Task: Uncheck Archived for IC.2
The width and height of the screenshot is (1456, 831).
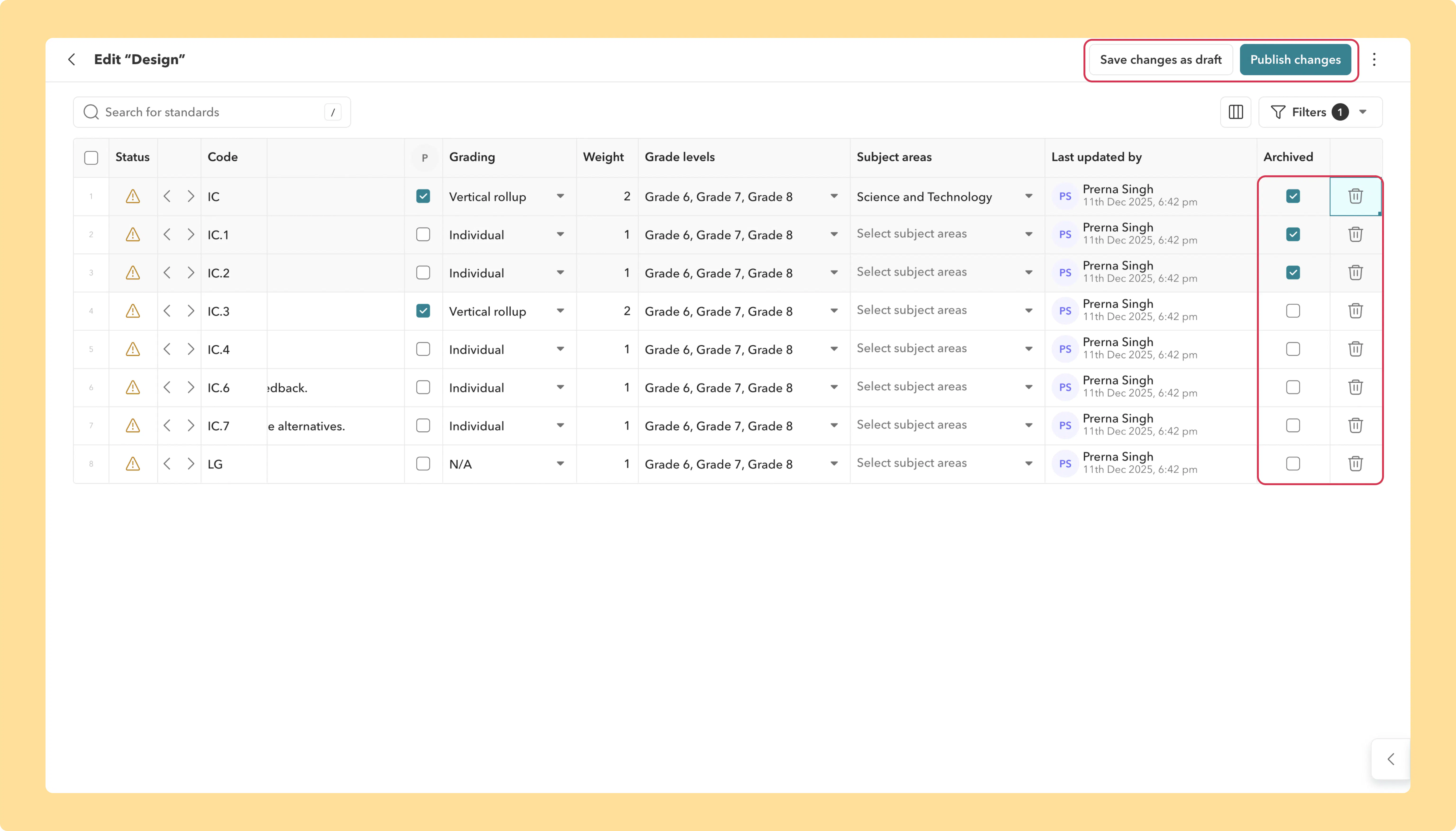Action: click(1293, 273)
